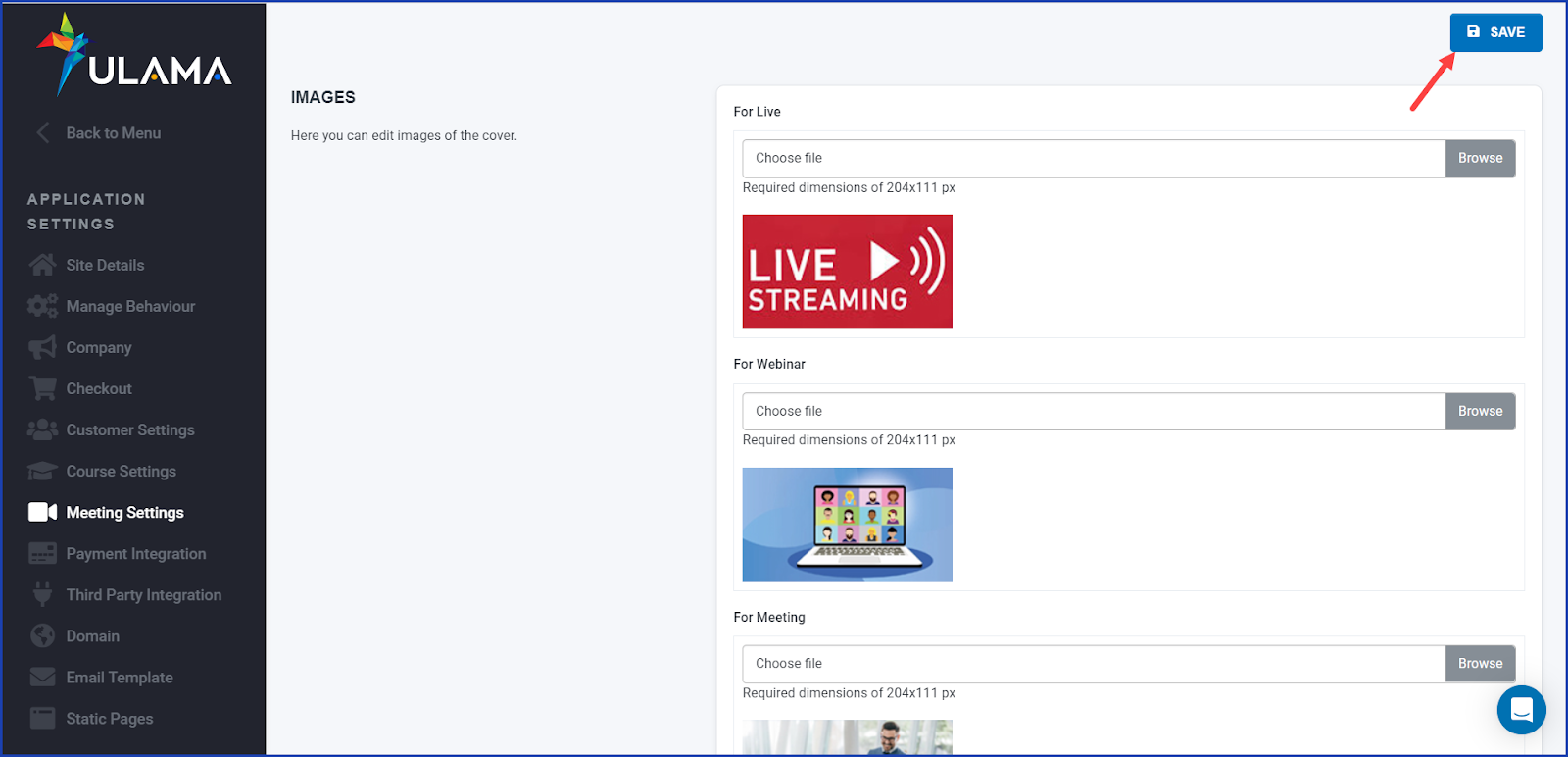Browse for a Live cover image
Screen dimensions: 1568x757
click(1480, 158)
